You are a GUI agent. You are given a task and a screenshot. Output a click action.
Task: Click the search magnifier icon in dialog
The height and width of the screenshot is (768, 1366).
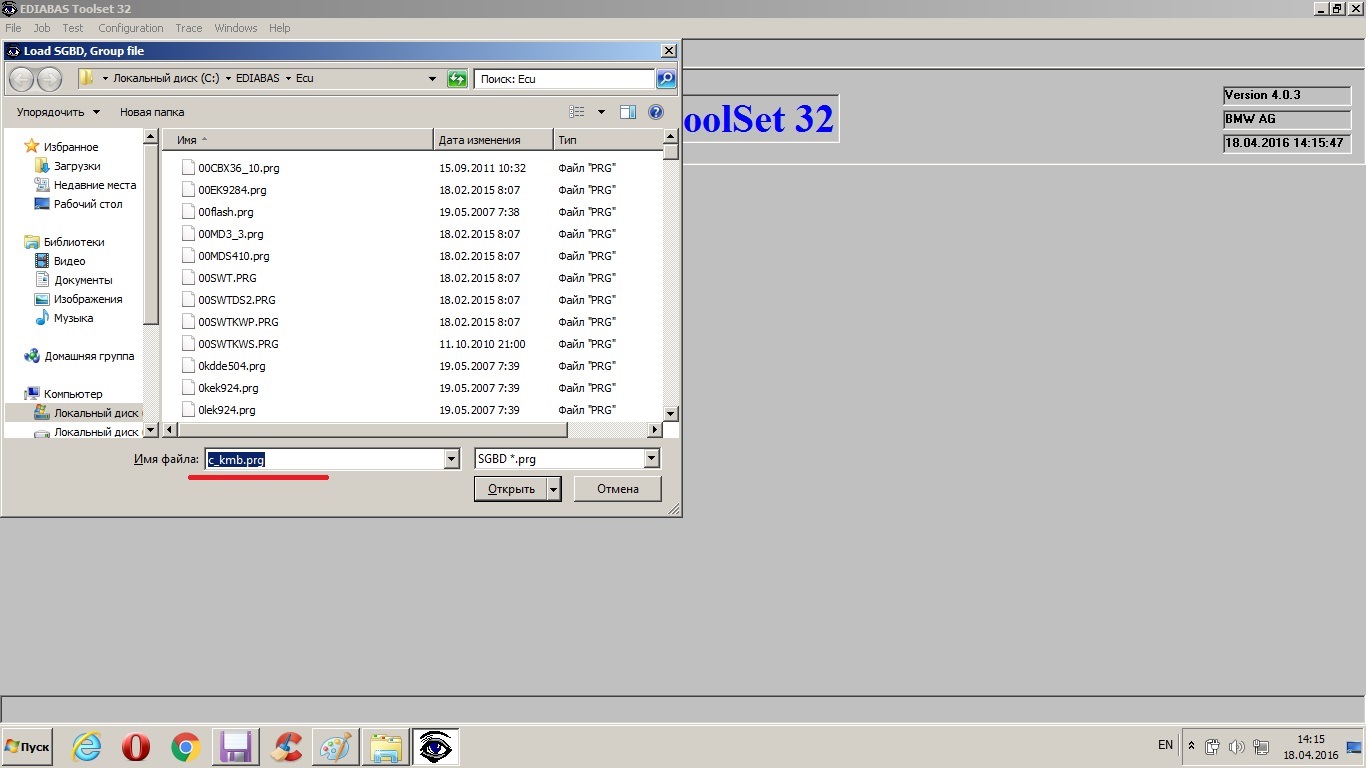(x=666, y=79)
